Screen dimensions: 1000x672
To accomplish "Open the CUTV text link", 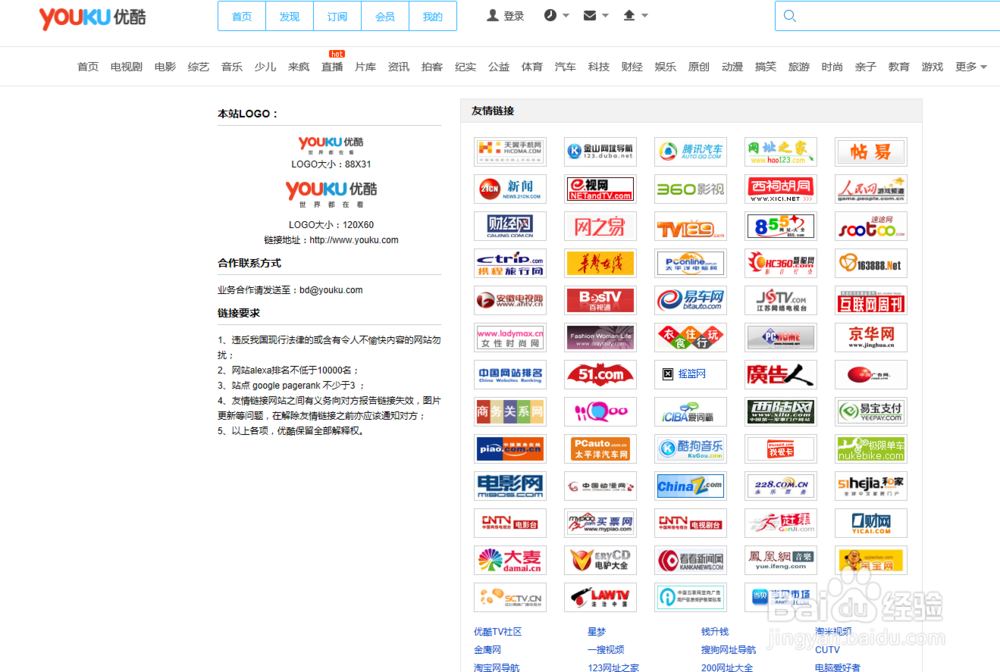I will click(827, 649).
